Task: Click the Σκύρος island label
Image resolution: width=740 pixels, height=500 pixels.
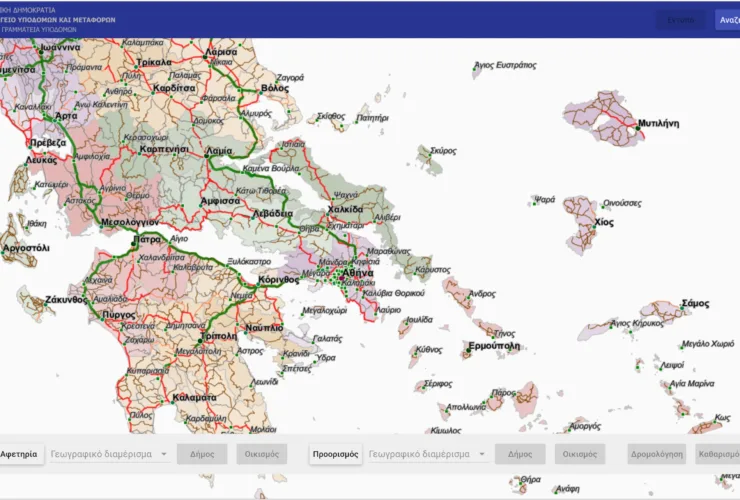Action: [443, 151]
